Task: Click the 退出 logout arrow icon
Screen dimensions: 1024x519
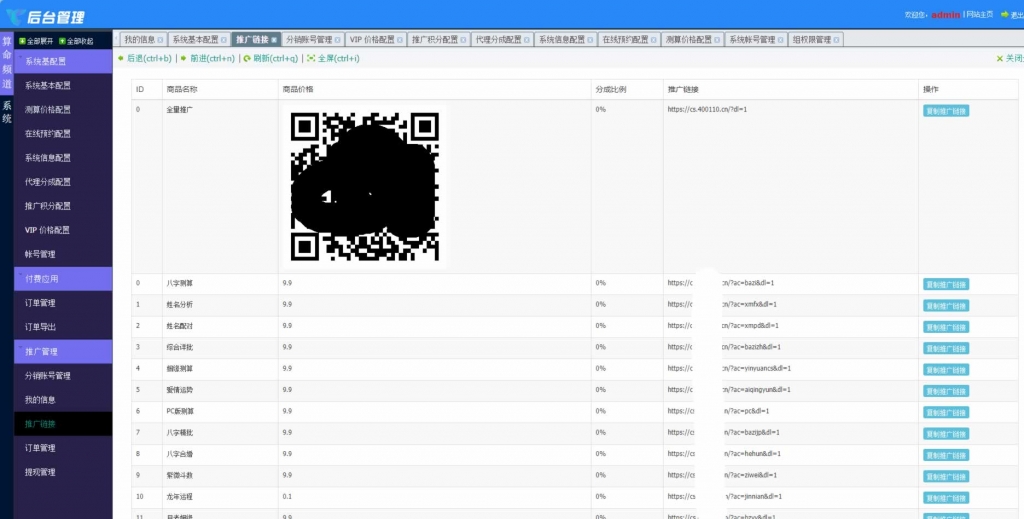Action: pyautogui.click(x=1005, y=15)
